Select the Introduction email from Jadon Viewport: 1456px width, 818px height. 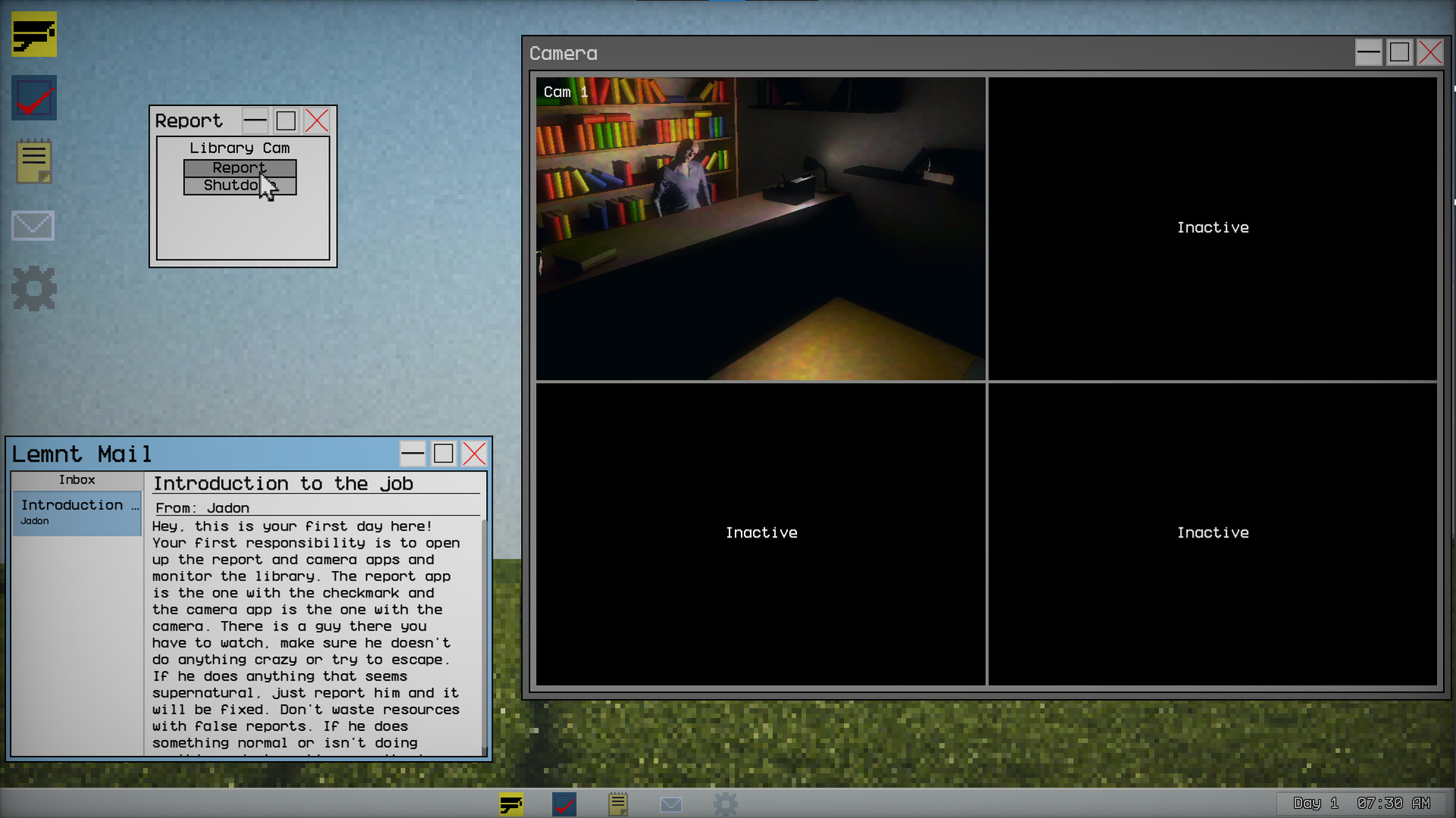[x=77, y=512]
